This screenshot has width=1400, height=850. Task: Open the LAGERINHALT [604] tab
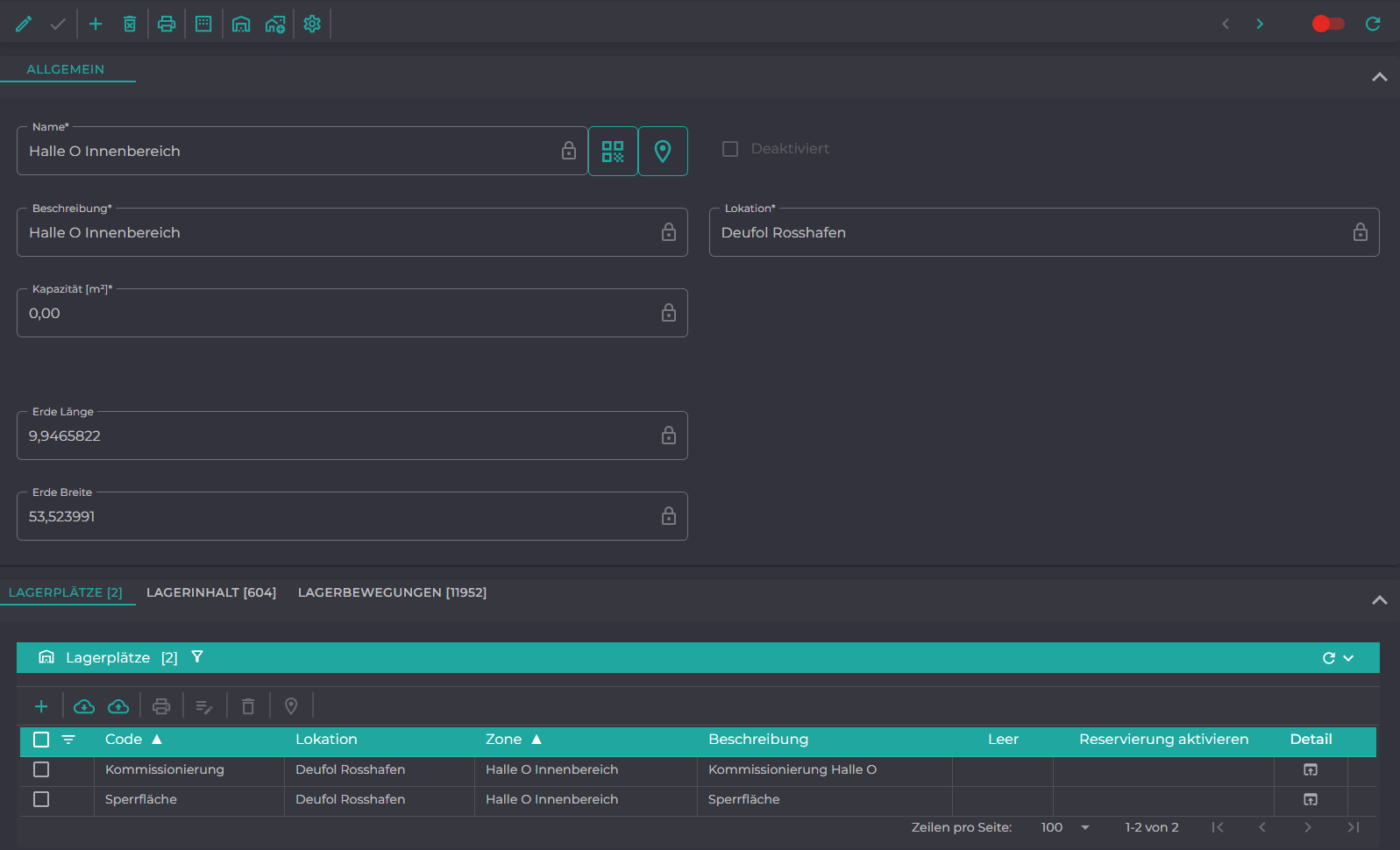211,592
